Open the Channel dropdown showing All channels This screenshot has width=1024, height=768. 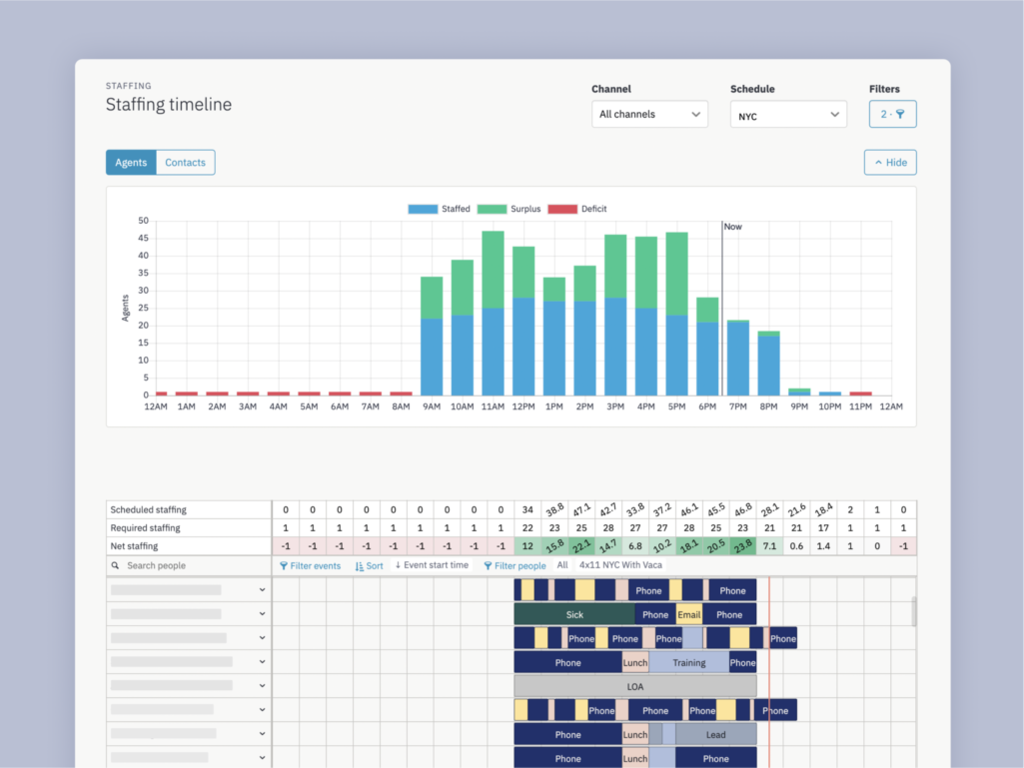click(x=649, y=114)
